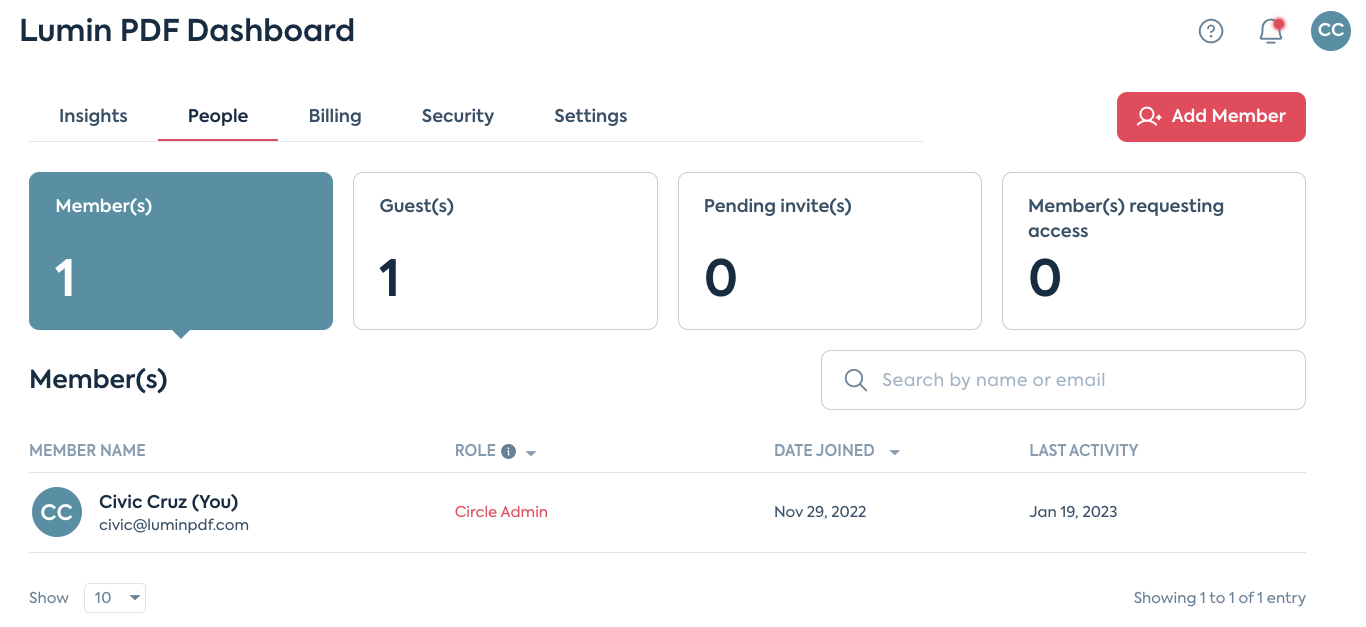Open the Member(s) requesting access card
The image size is (1366, 627).
tap(1154, 251)
